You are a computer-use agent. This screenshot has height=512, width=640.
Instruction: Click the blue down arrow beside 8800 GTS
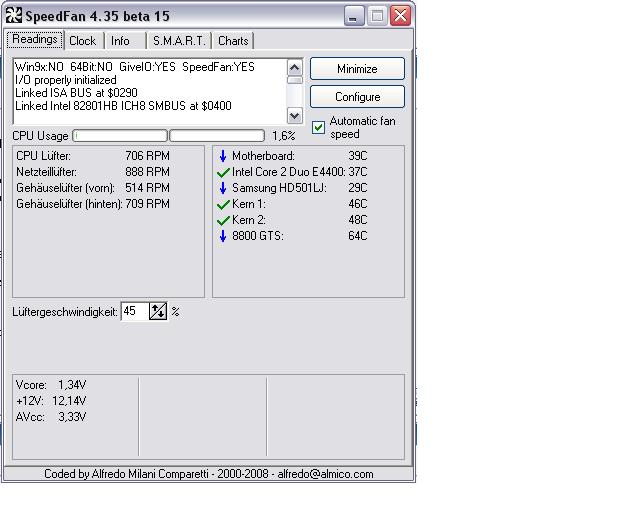223,236
